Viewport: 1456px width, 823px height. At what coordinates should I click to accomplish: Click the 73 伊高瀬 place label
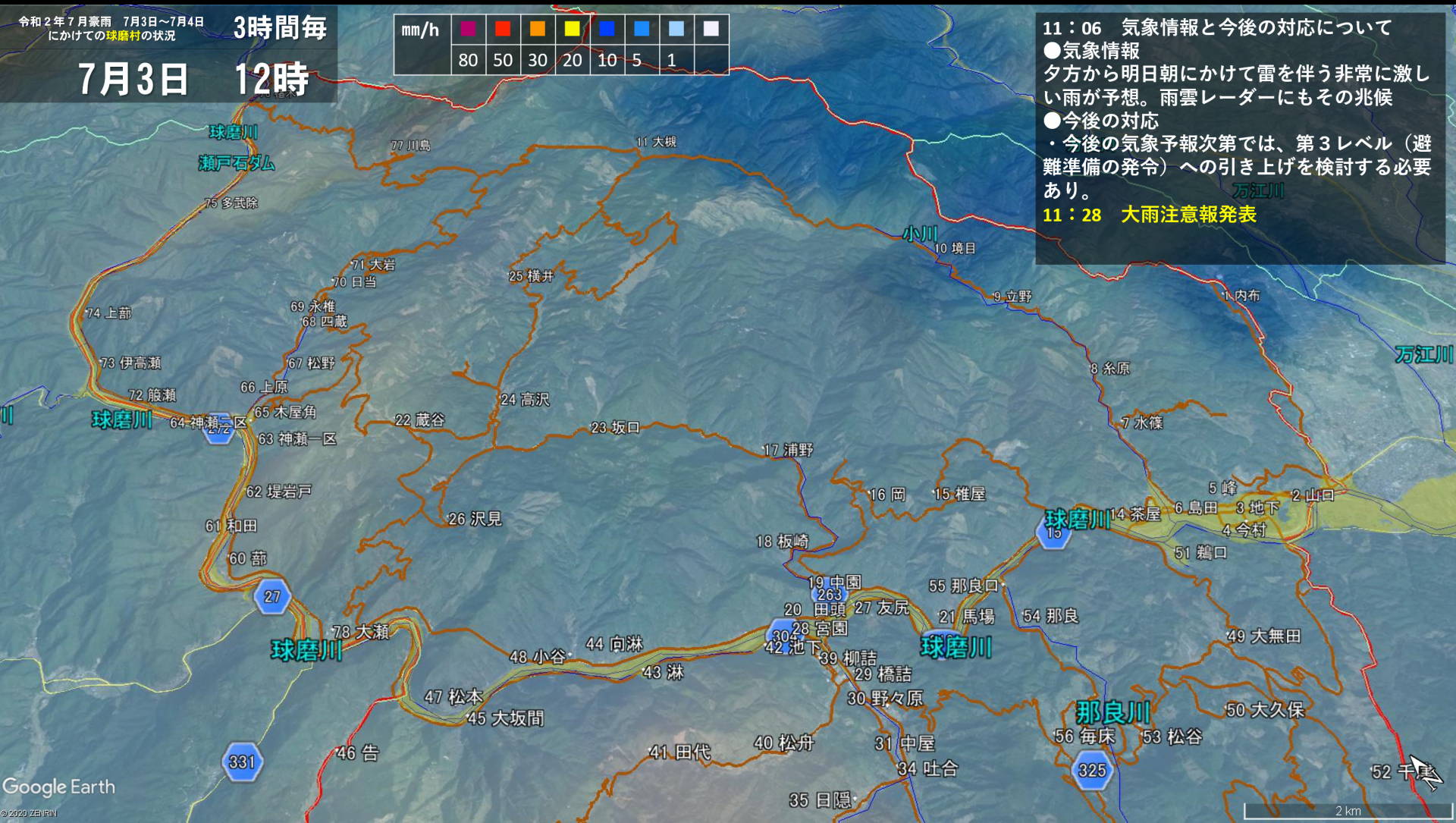pos(130,363)
